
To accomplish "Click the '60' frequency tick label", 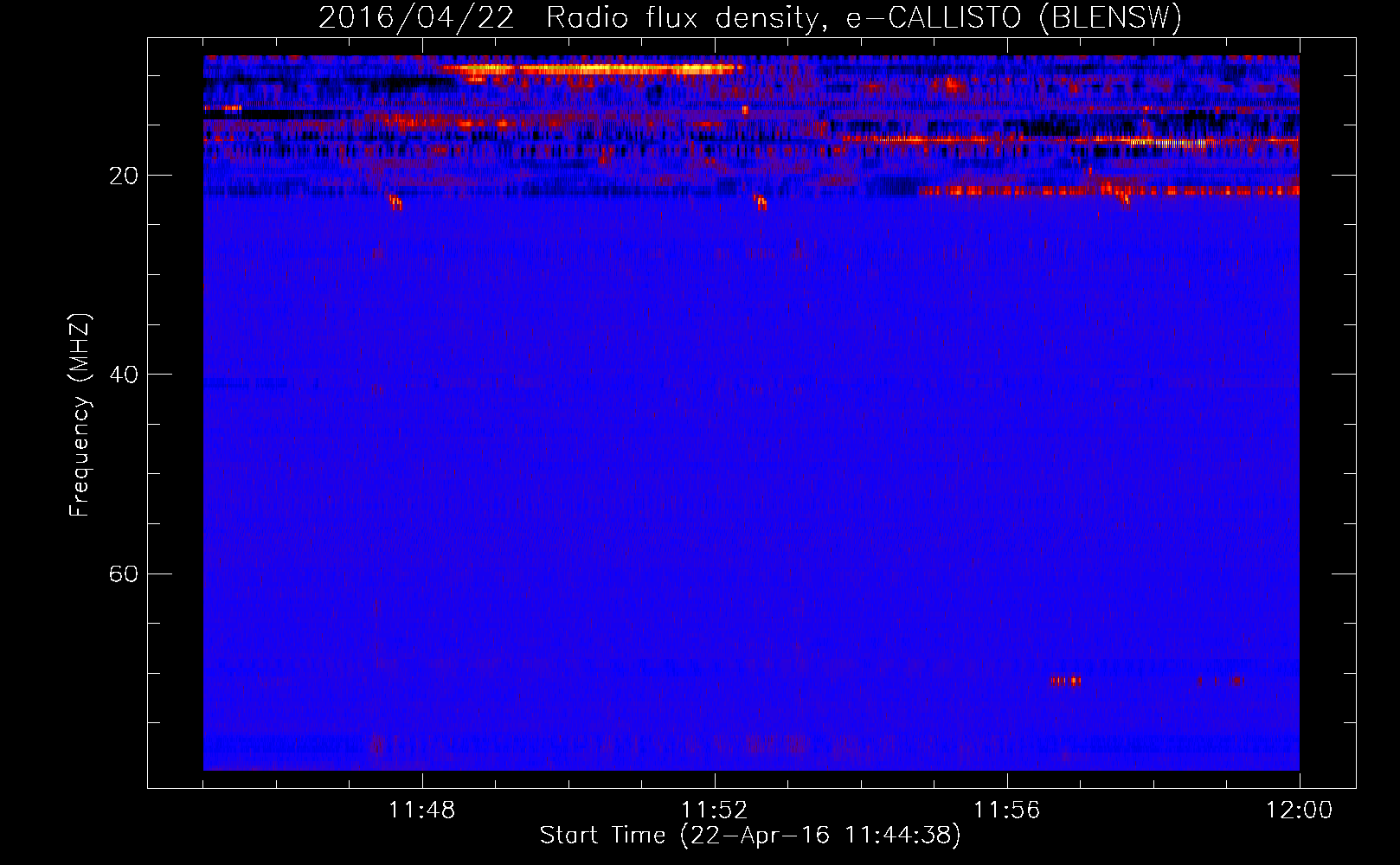I will 124,573.
